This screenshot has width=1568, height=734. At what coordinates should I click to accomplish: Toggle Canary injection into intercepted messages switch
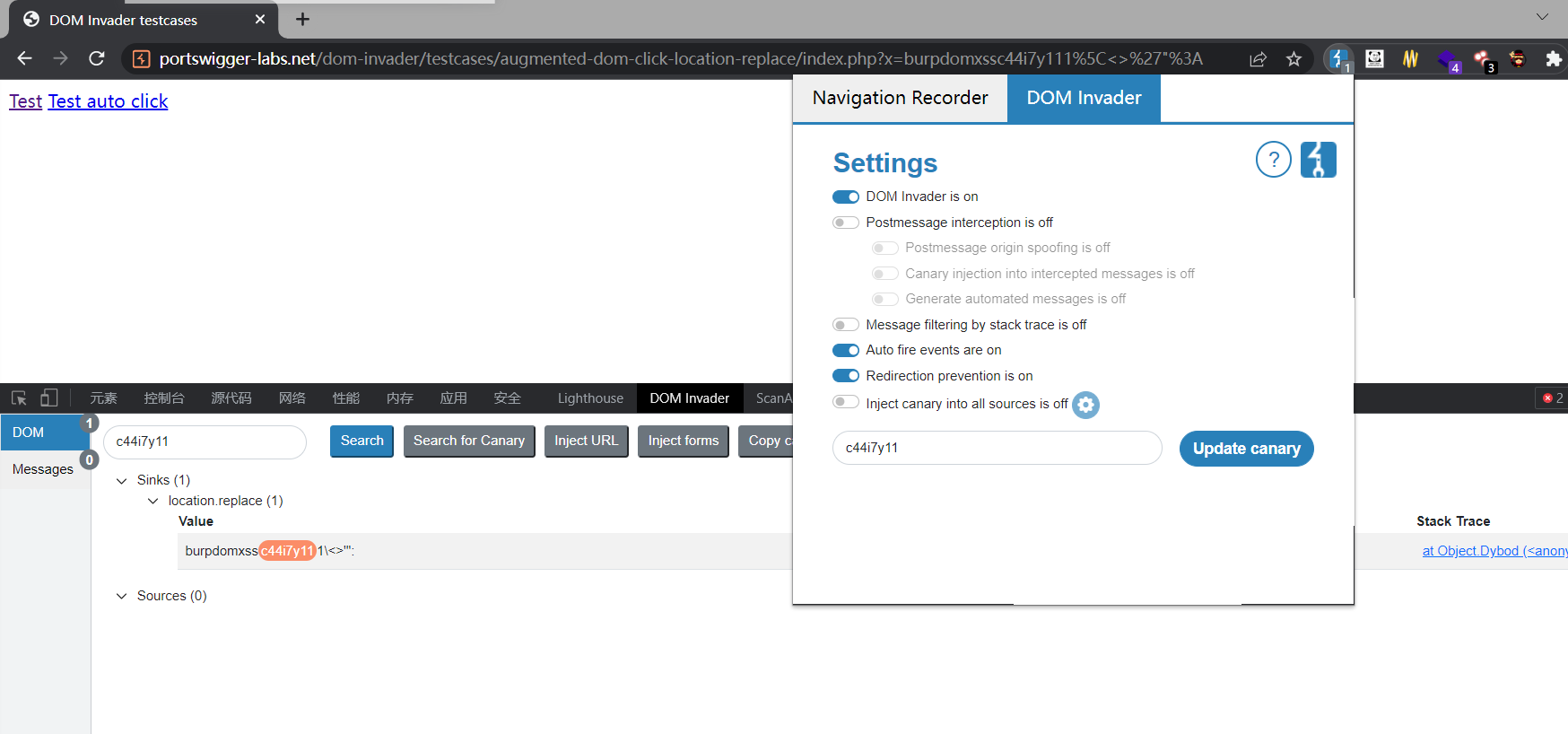[885, 274]
